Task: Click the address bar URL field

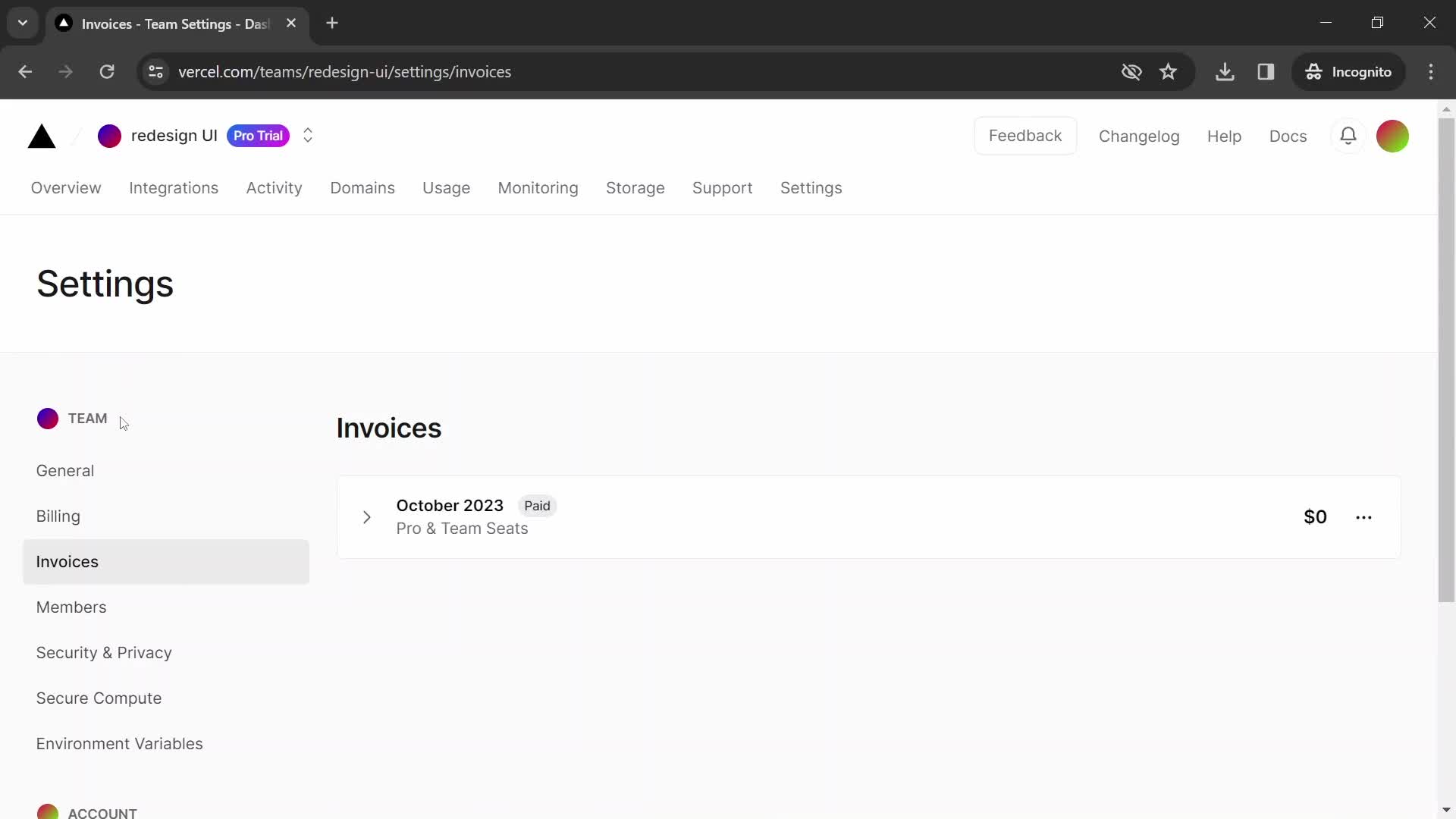Action: pos(344,71)
